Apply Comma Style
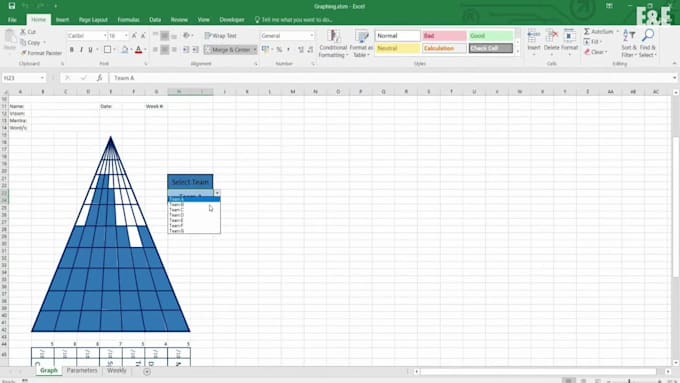This screenshot has height=383, width=680. 288,50
